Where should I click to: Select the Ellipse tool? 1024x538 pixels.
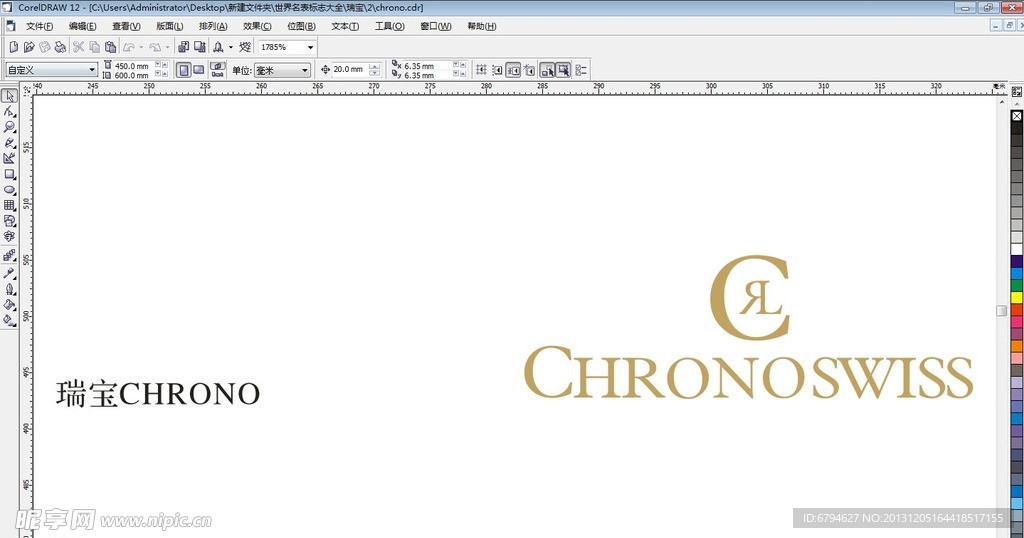coord(9,189)
